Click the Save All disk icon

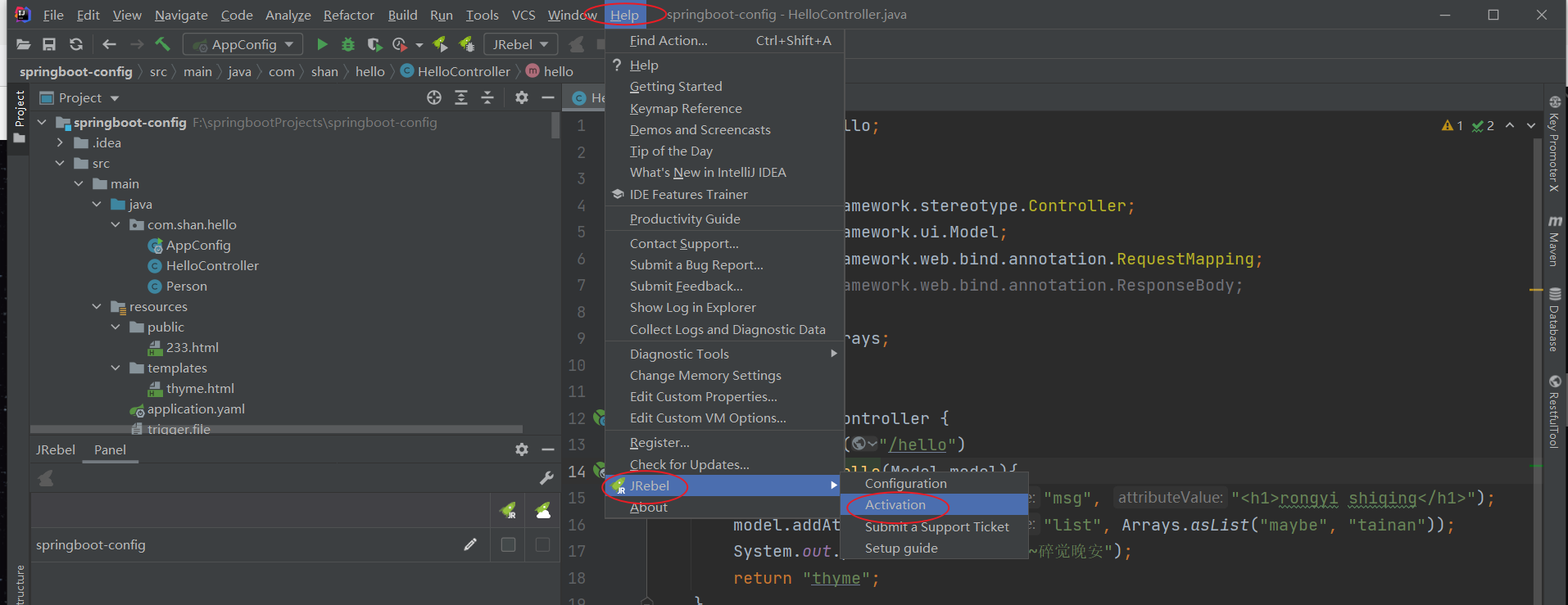point(49,44)
